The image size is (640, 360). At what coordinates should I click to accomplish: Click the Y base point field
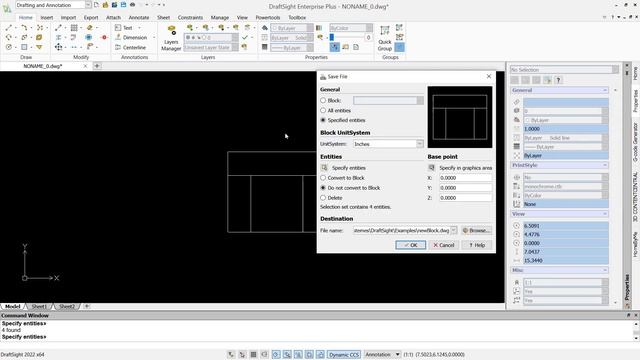coord(465,188)
